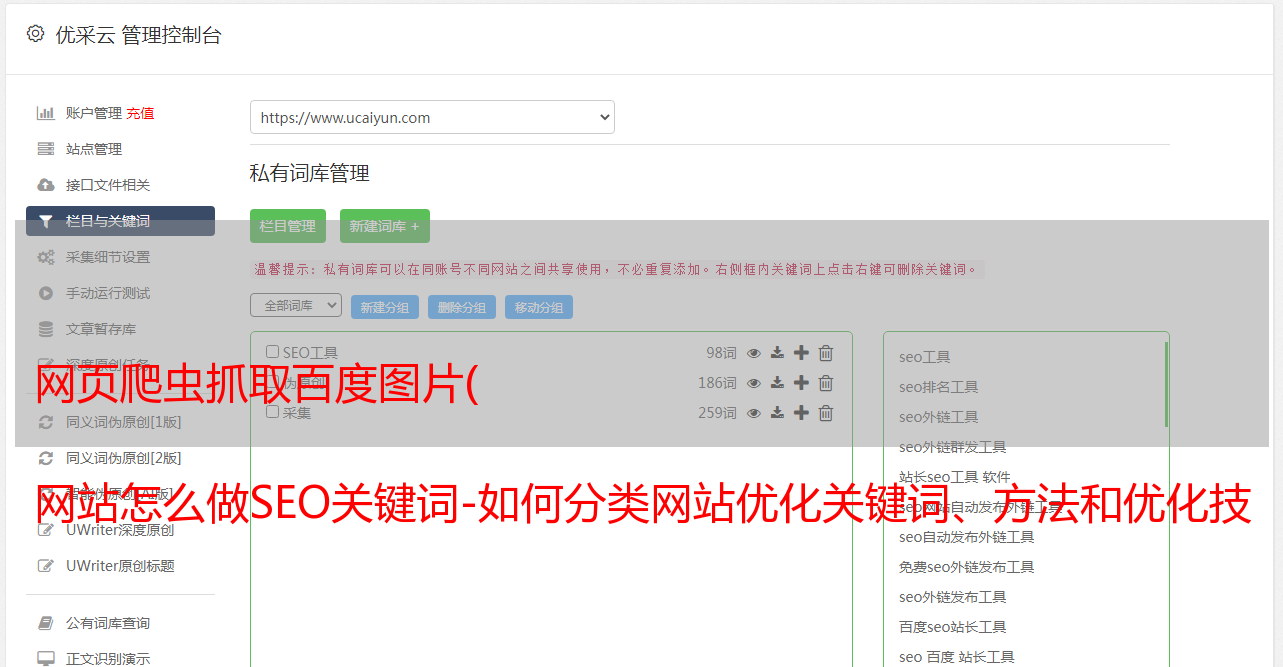Open the site URL dropdown

(x=432, y=117)
